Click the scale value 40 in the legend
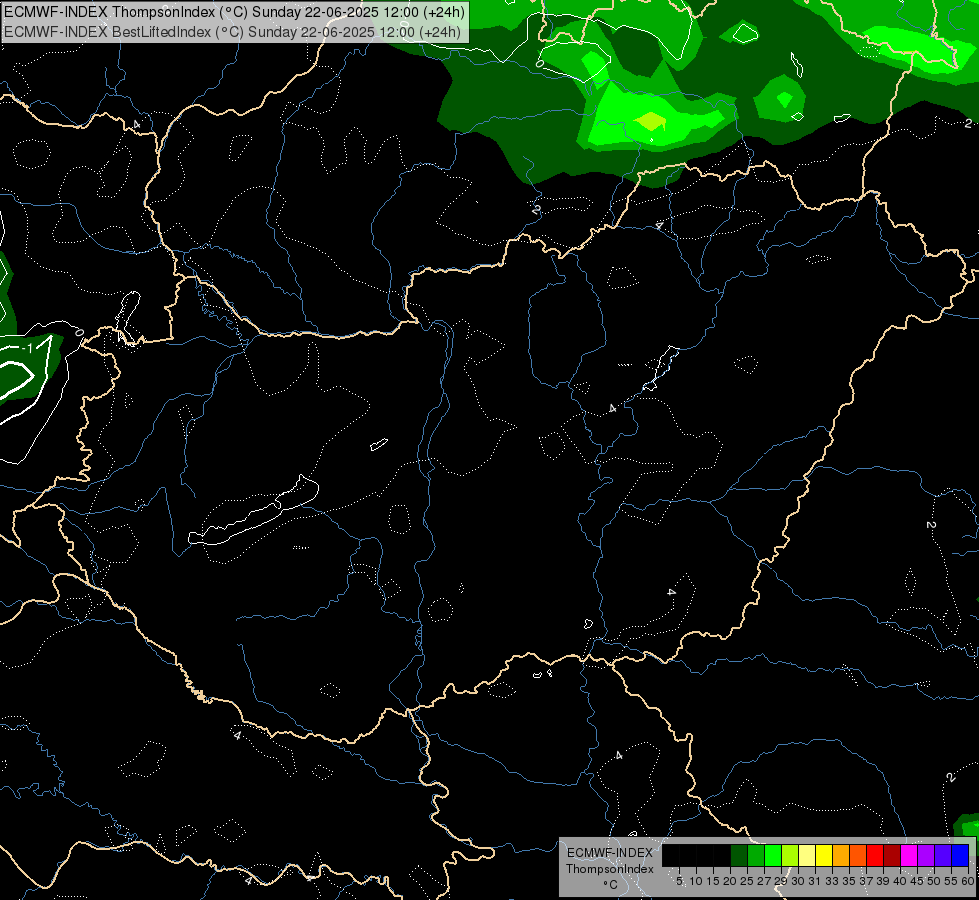979x900 pixels. [900, 881]
